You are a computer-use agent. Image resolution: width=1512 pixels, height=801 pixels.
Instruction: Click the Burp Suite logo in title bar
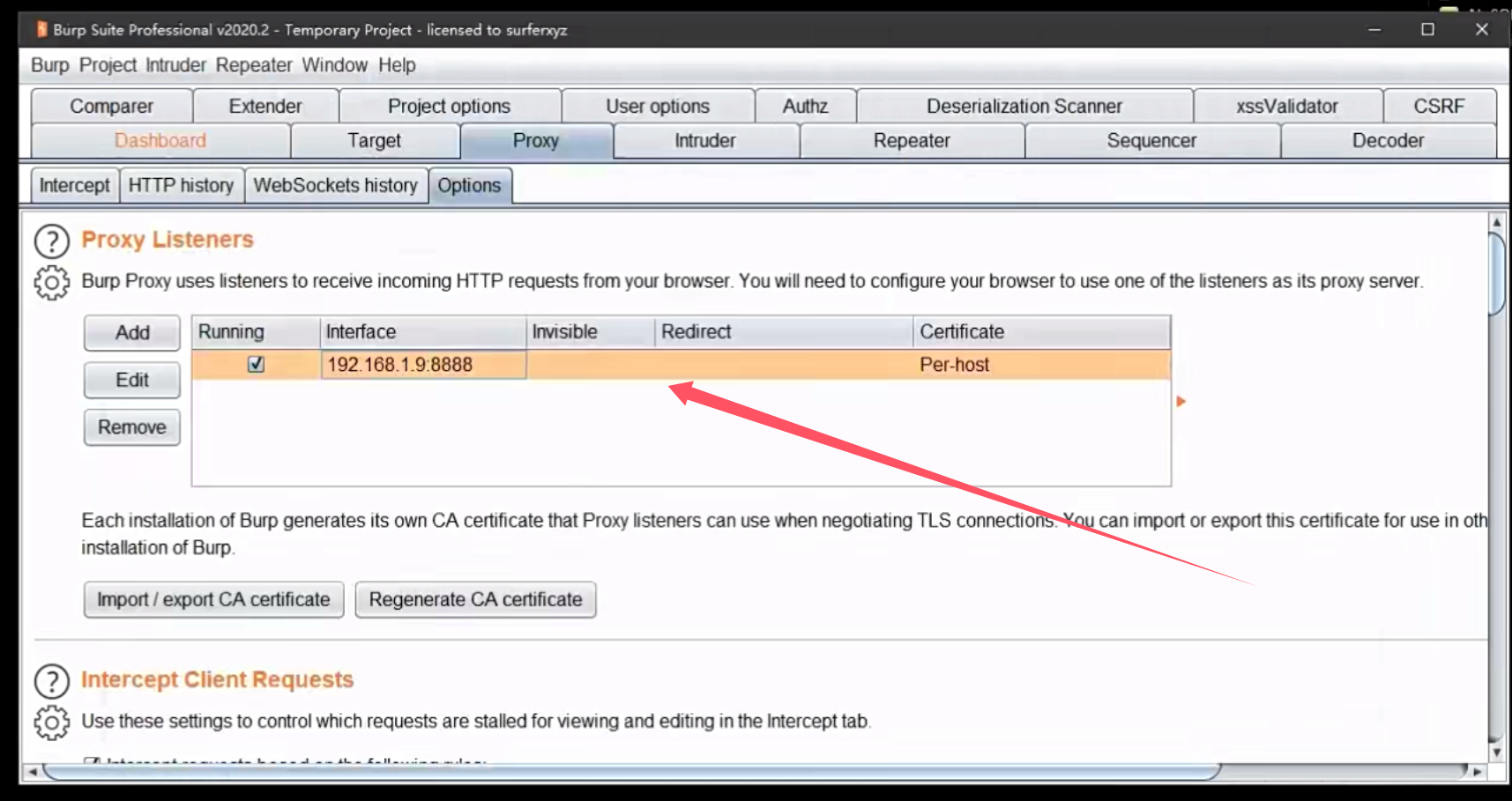(x=41, y=30)
